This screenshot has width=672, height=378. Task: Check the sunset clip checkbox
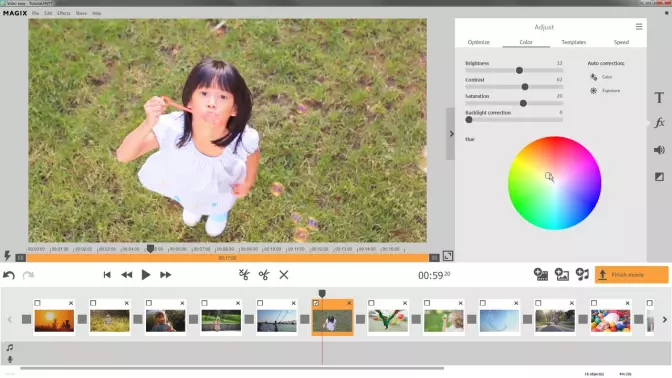point(37,303)
